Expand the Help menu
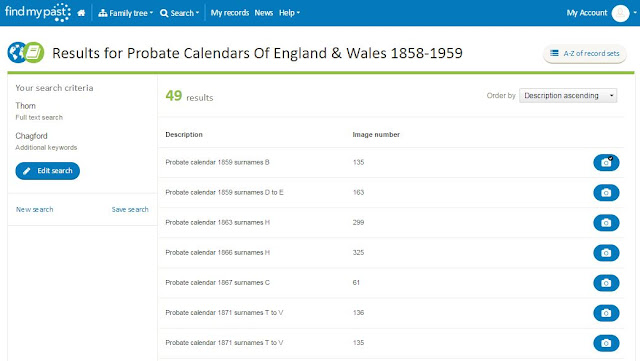Viewport: 640px width, 361px height. 289,13
